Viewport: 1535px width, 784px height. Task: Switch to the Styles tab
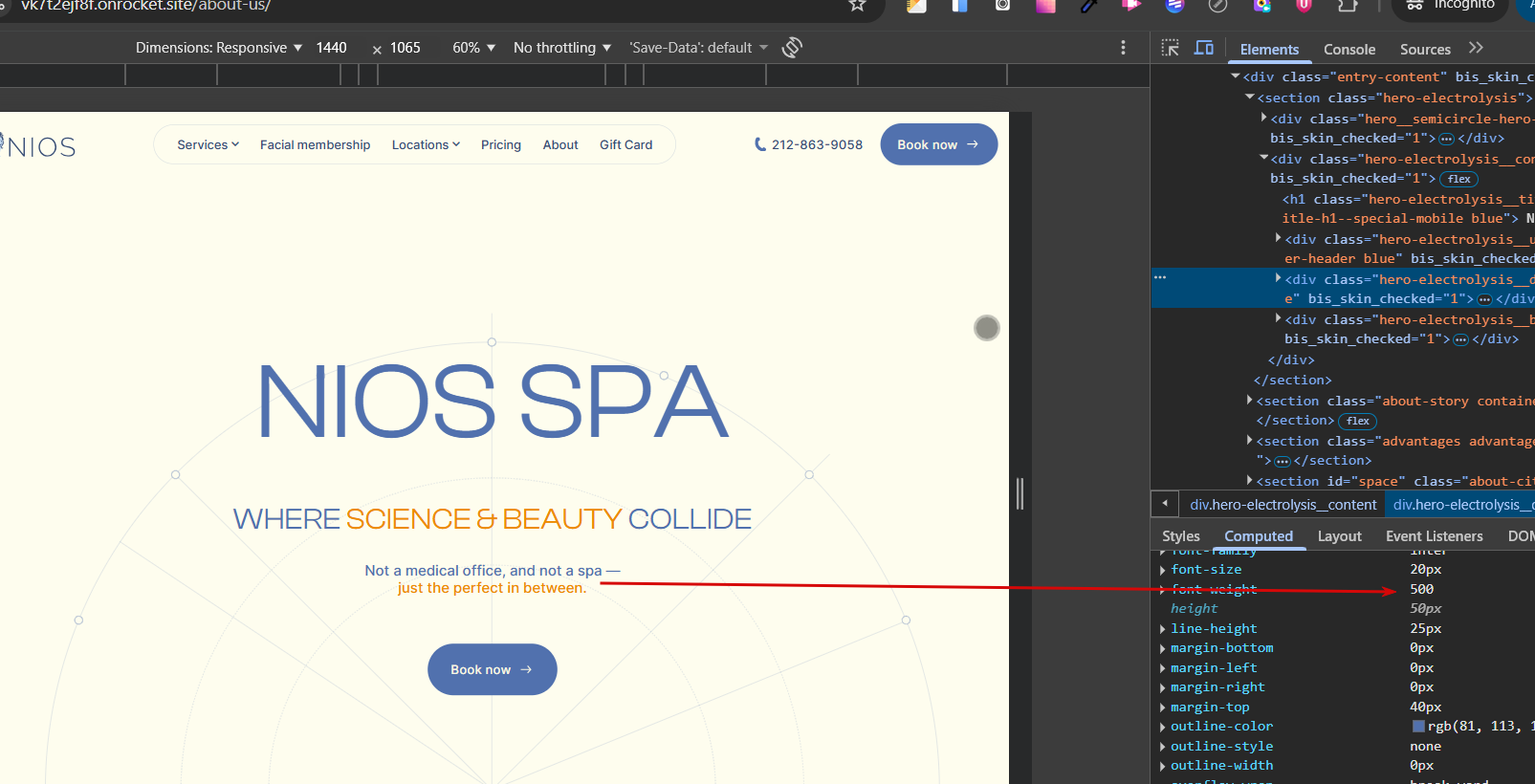[1180, 536]
